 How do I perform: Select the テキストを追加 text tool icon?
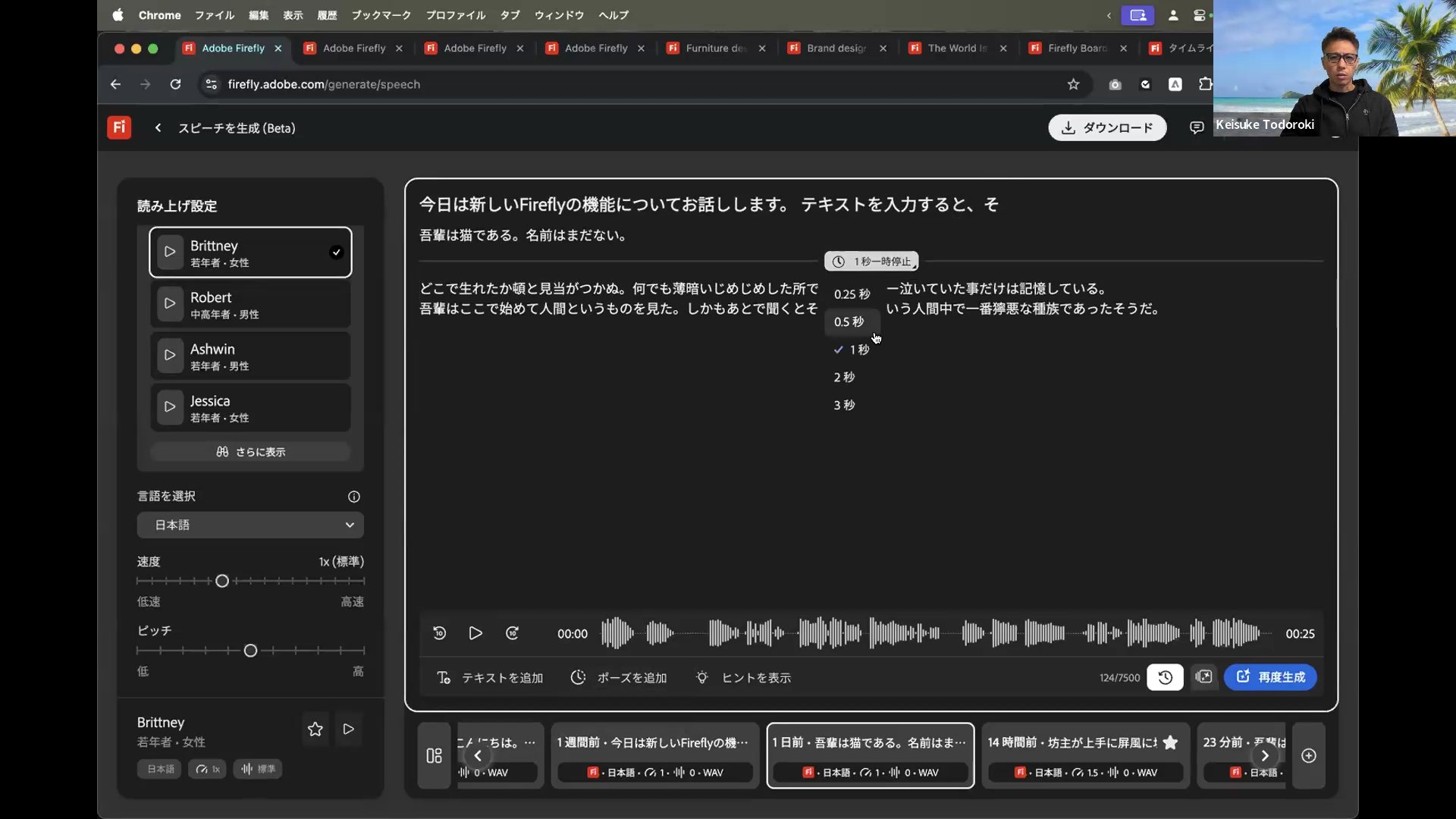444,677
